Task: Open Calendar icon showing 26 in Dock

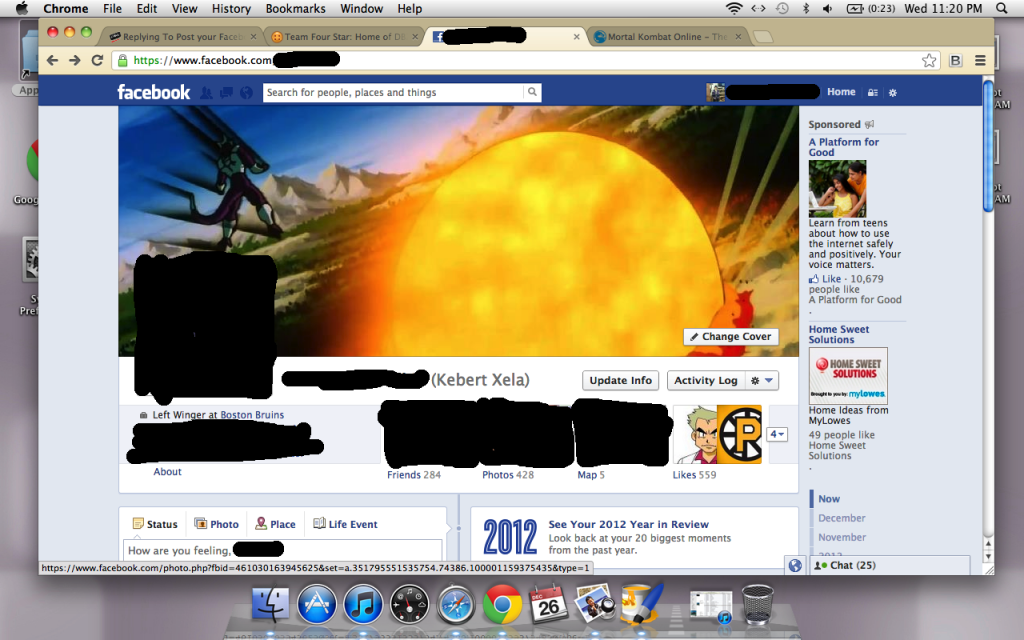Action: [549, 604]
